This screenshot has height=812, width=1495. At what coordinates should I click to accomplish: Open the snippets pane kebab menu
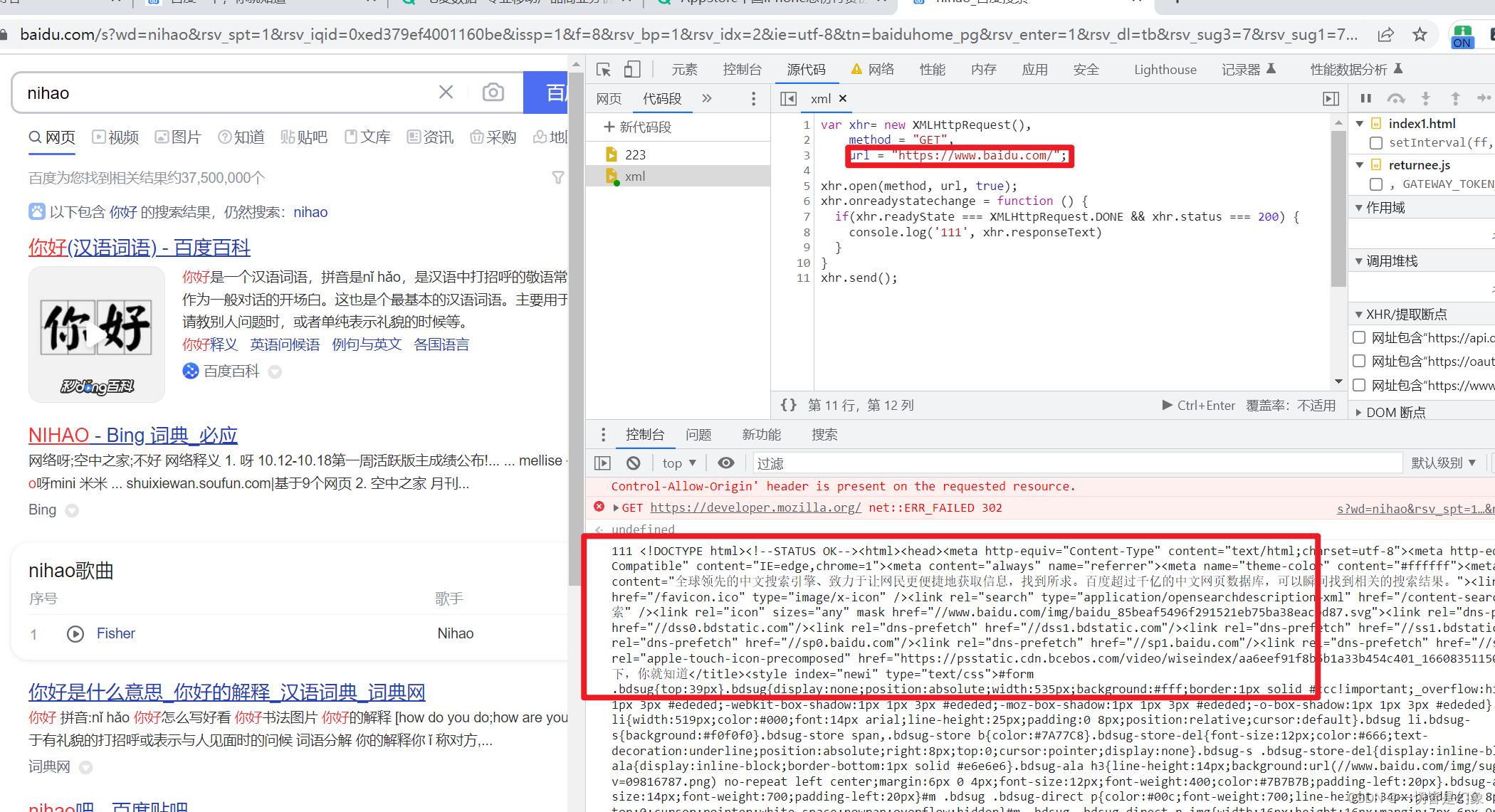point(753,98)
